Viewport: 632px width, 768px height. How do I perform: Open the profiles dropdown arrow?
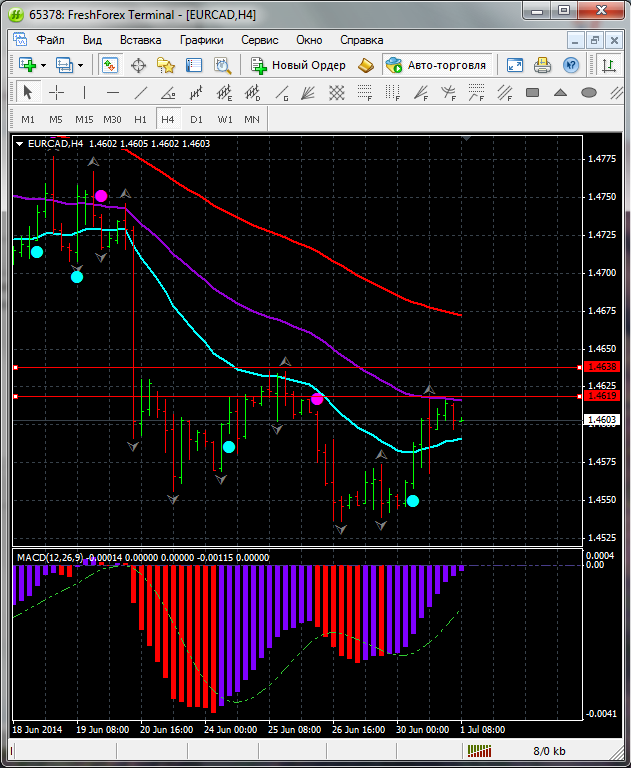tap(81, 65)
